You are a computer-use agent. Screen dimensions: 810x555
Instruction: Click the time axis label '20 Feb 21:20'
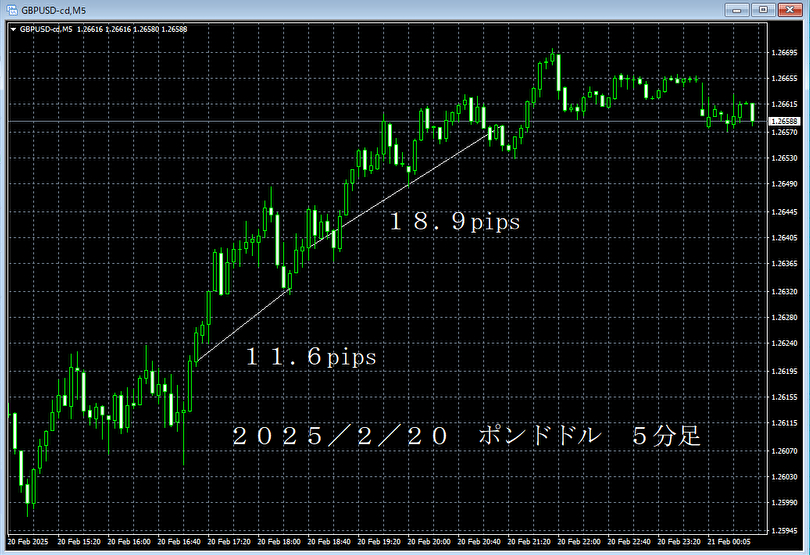click(x=529, y=542)
